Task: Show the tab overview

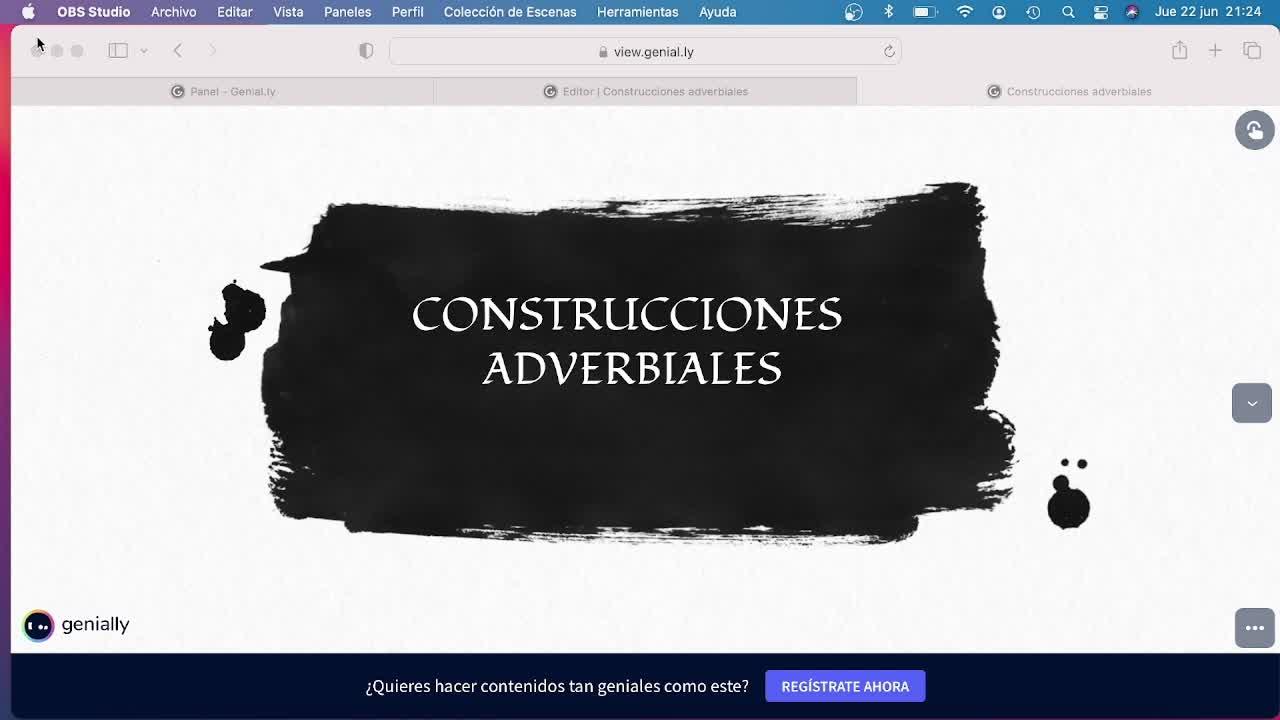Action: (1252, 50)
